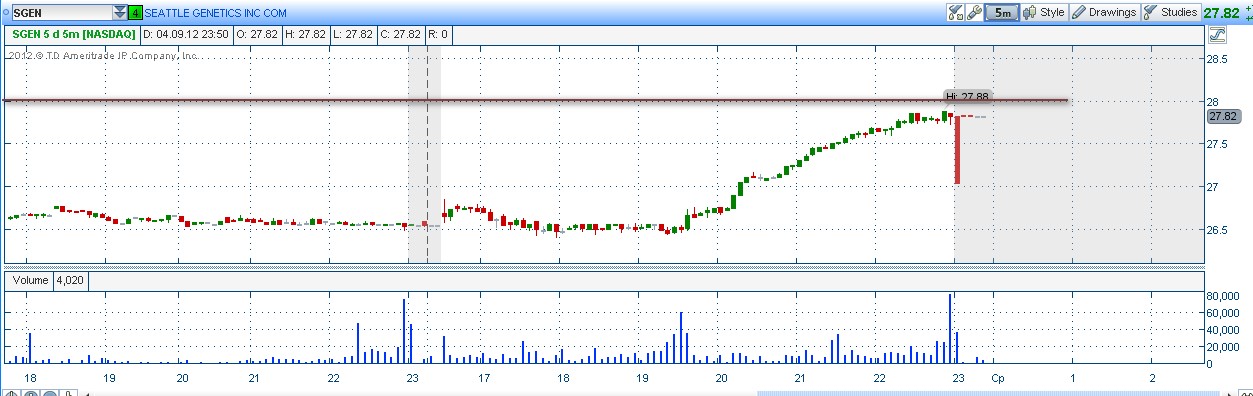Click the green 27.82 quote in the header
The width and height of the screenshot is (1253, 396).
tap(1221, 13)
